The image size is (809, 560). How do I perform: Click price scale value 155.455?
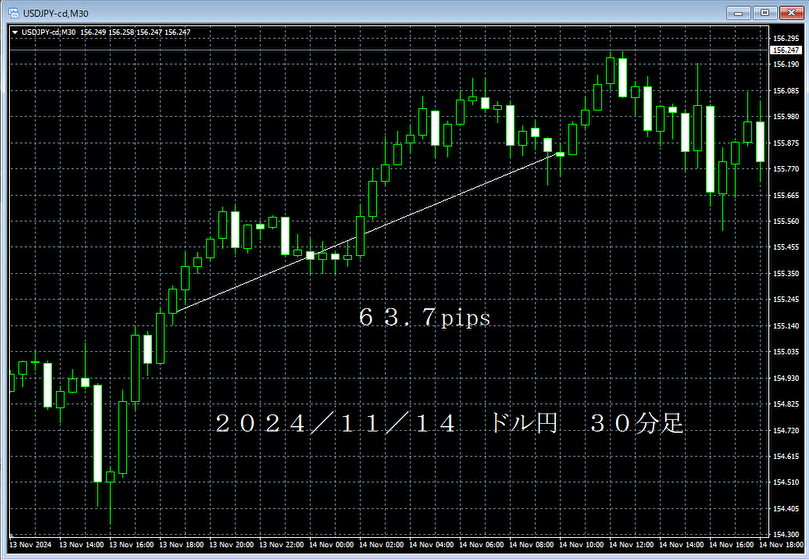pos(786,247)
